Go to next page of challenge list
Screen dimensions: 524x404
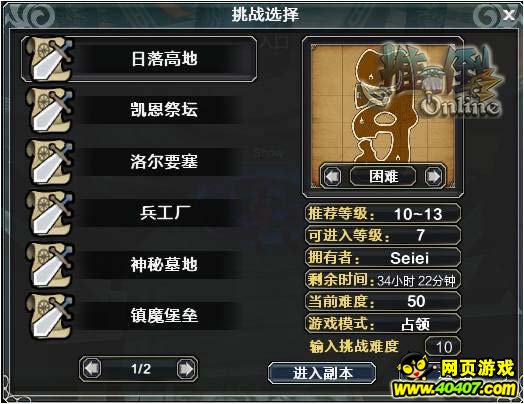(x=186, y=369)
